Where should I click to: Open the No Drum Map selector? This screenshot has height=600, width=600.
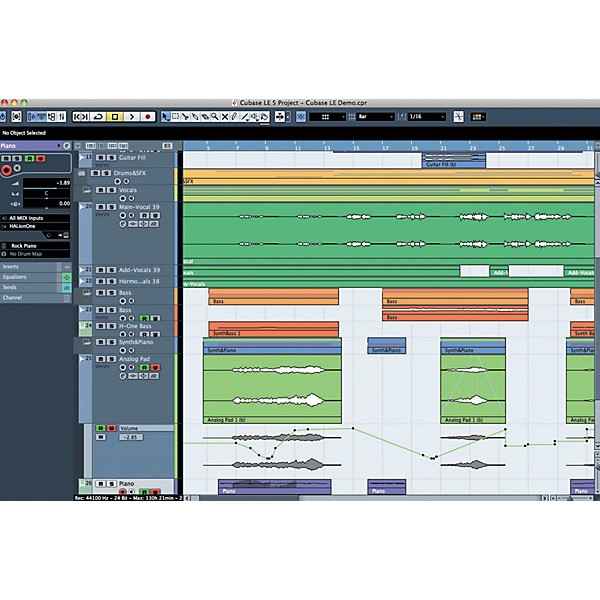(x=36, y=254)
